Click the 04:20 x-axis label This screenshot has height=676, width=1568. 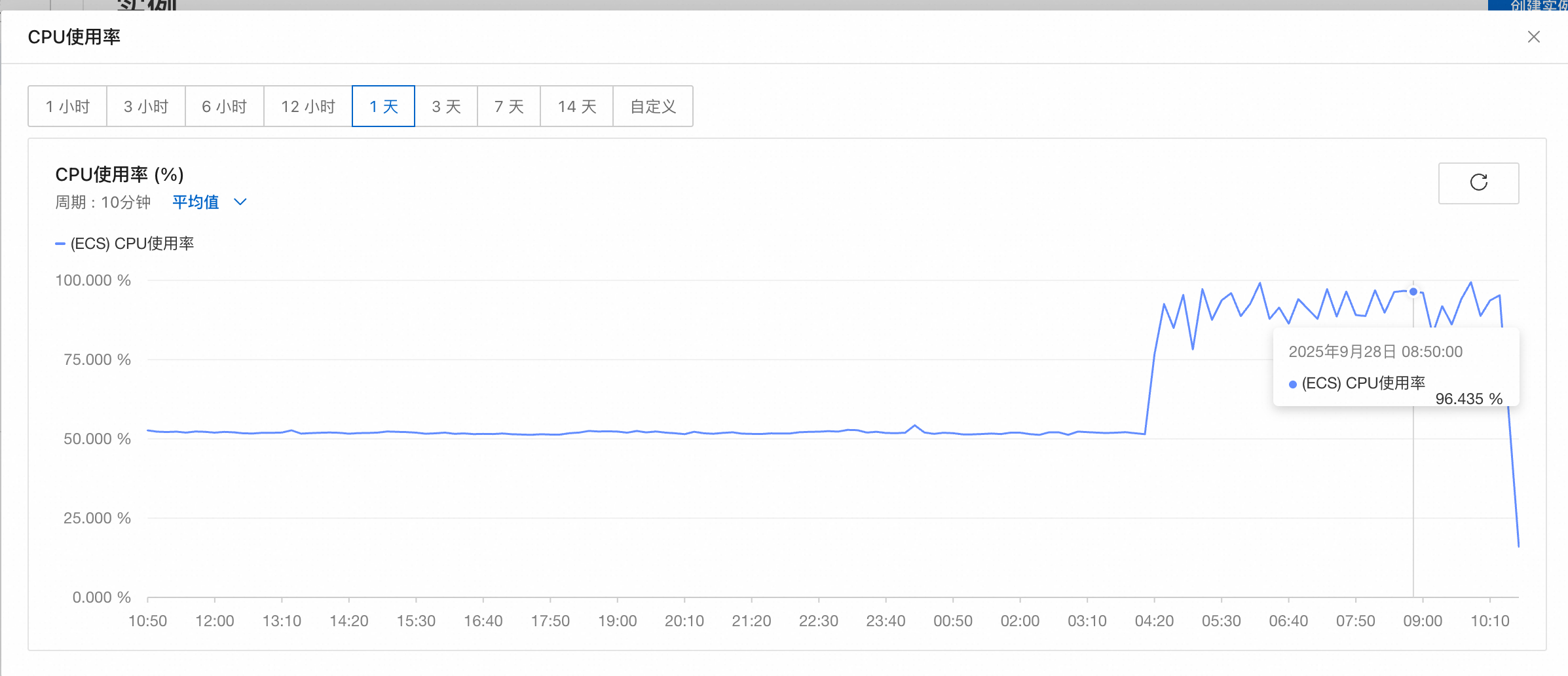coord(1154,621)
